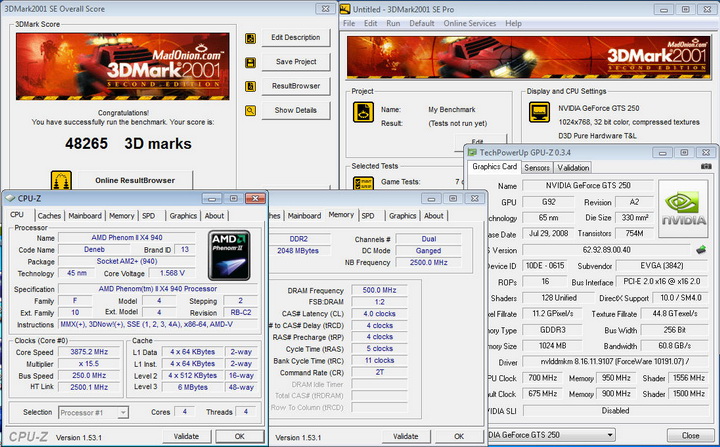Viewport: 720px width, 447px height.
Task: Open the Online Services menu
Action: pos(469,23)
